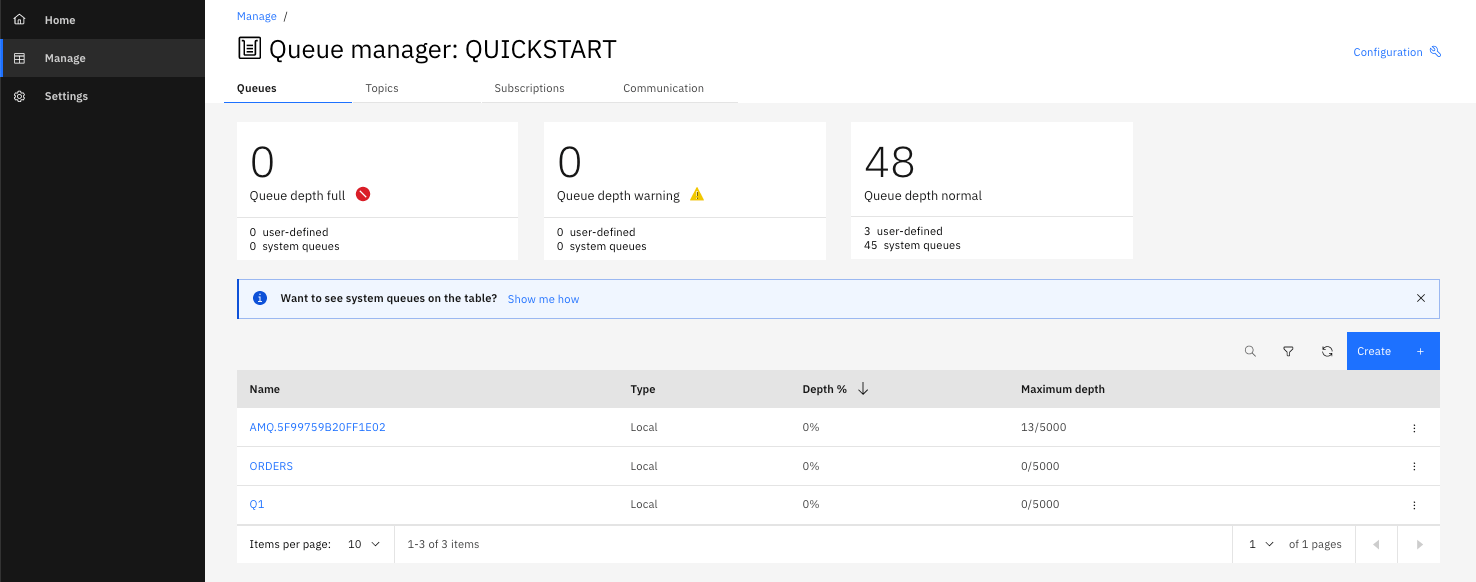Image resolution: width=1476 pixels, height=582 pixels.
Task: Refresh the queue list
Action: click(1327, 351)
